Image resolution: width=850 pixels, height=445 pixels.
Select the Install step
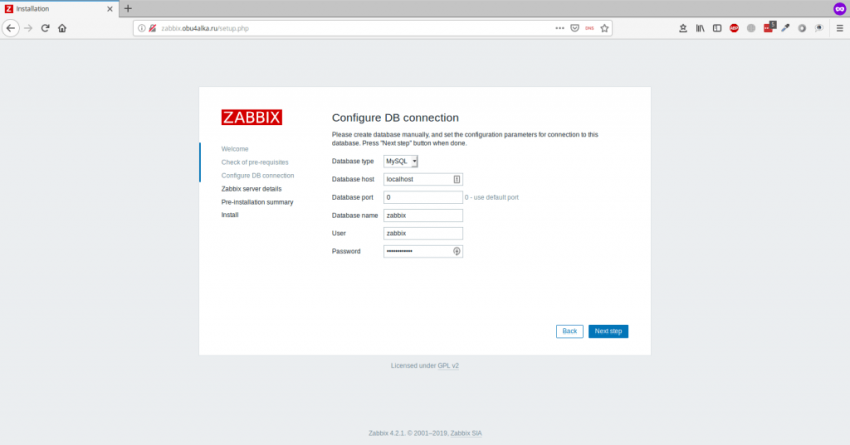point(230,215)
